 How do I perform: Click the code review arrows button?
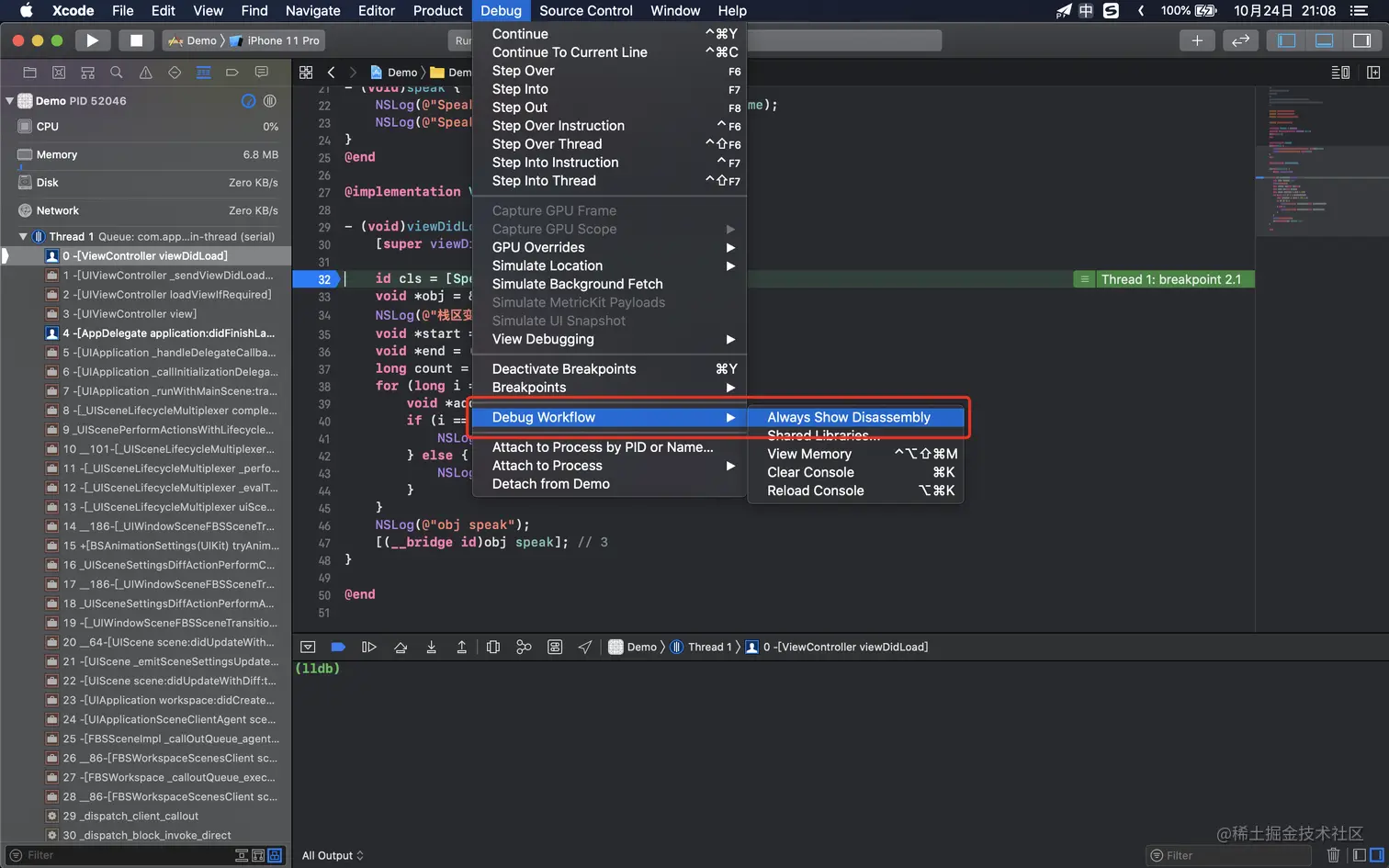1240,40
